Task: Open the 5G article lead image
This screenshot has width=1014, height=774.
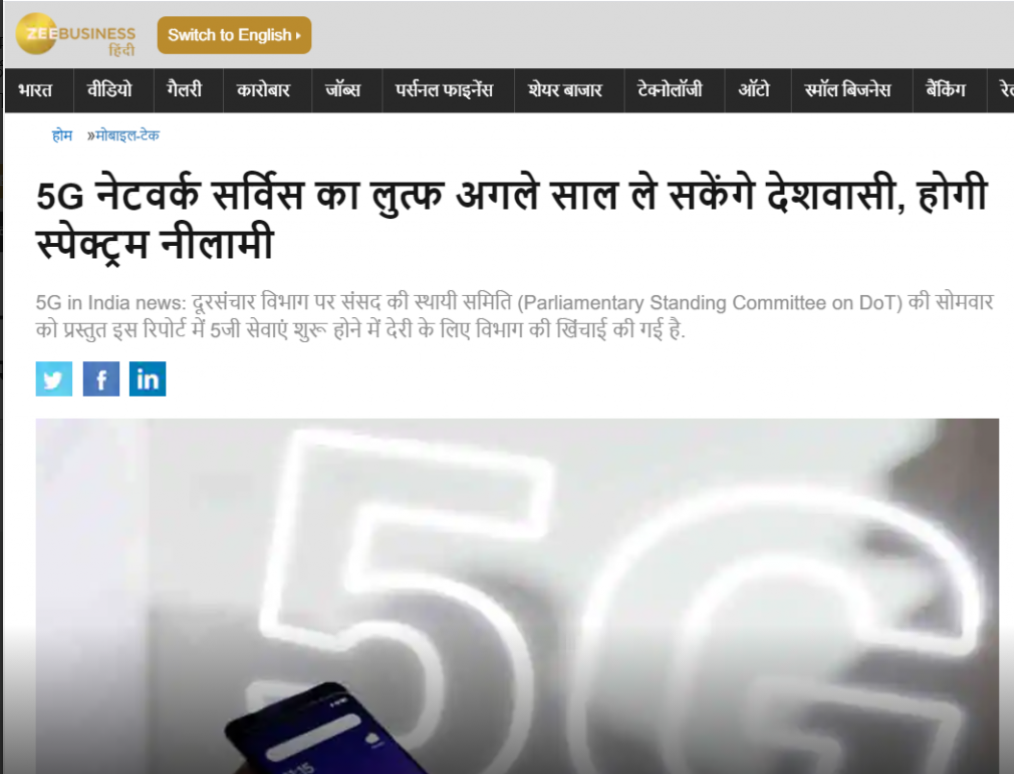Action: 517,596
